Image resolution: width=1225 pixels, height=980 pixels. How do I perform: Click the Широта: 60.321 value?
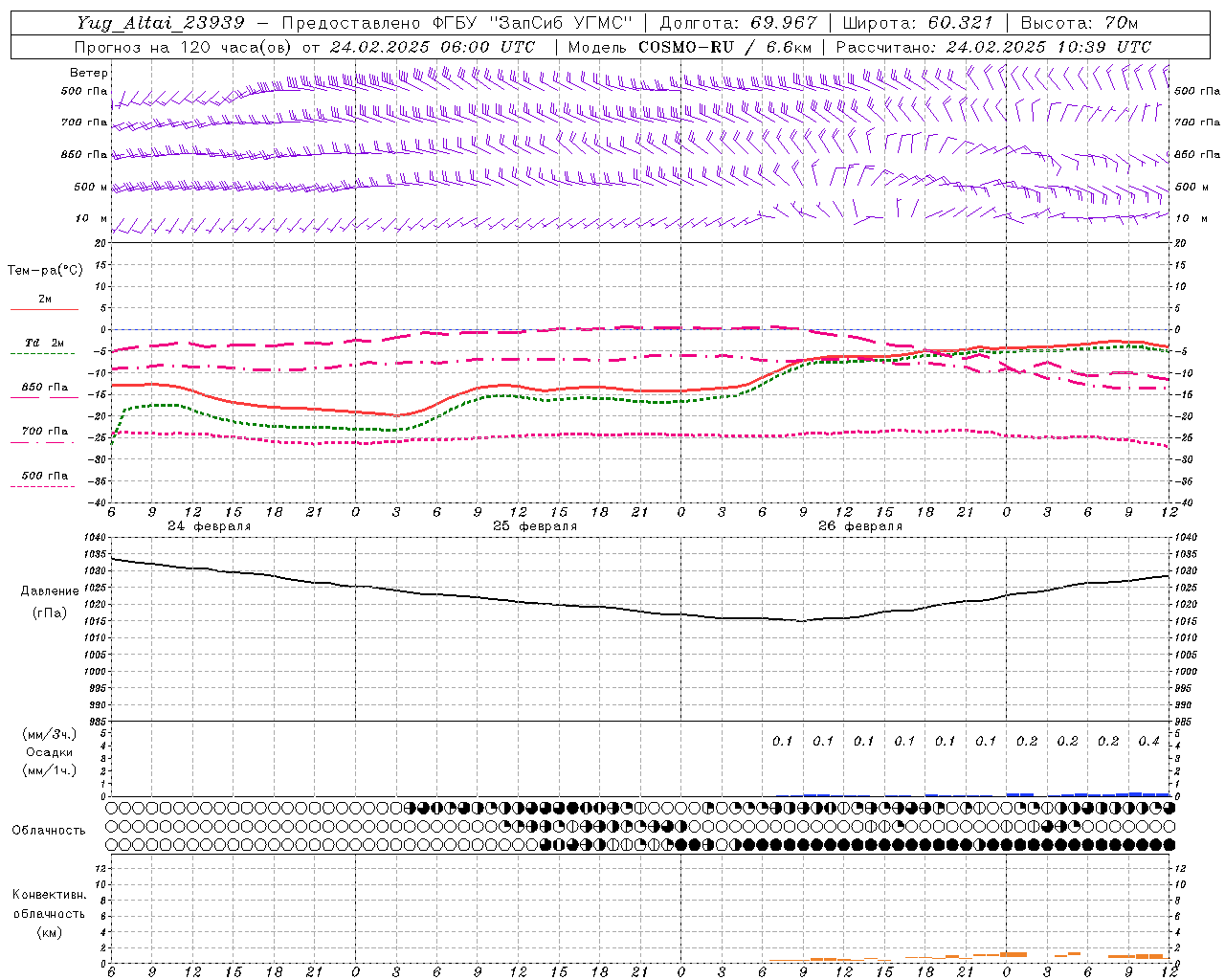coord(918,22)
